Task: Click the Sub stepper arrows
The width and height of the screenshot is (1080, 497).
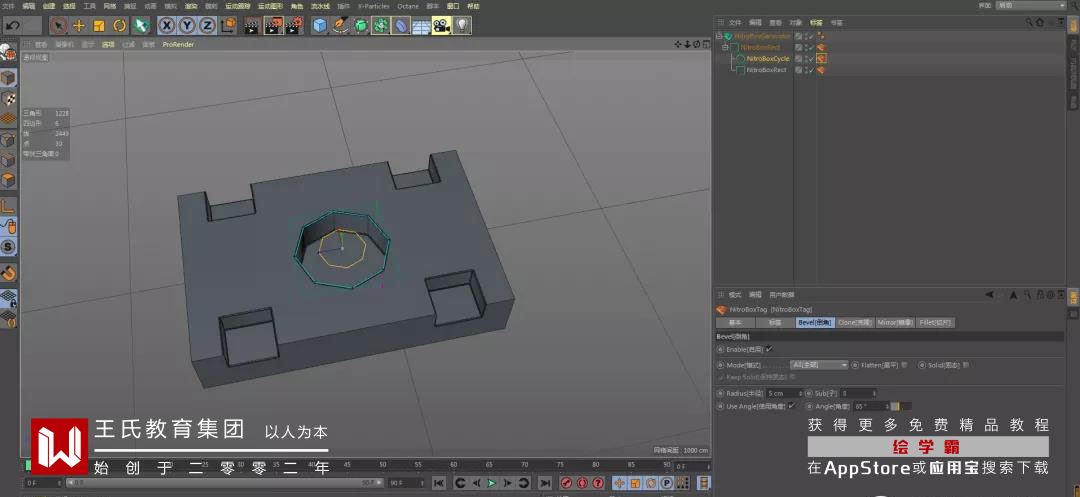Action: 875,393
